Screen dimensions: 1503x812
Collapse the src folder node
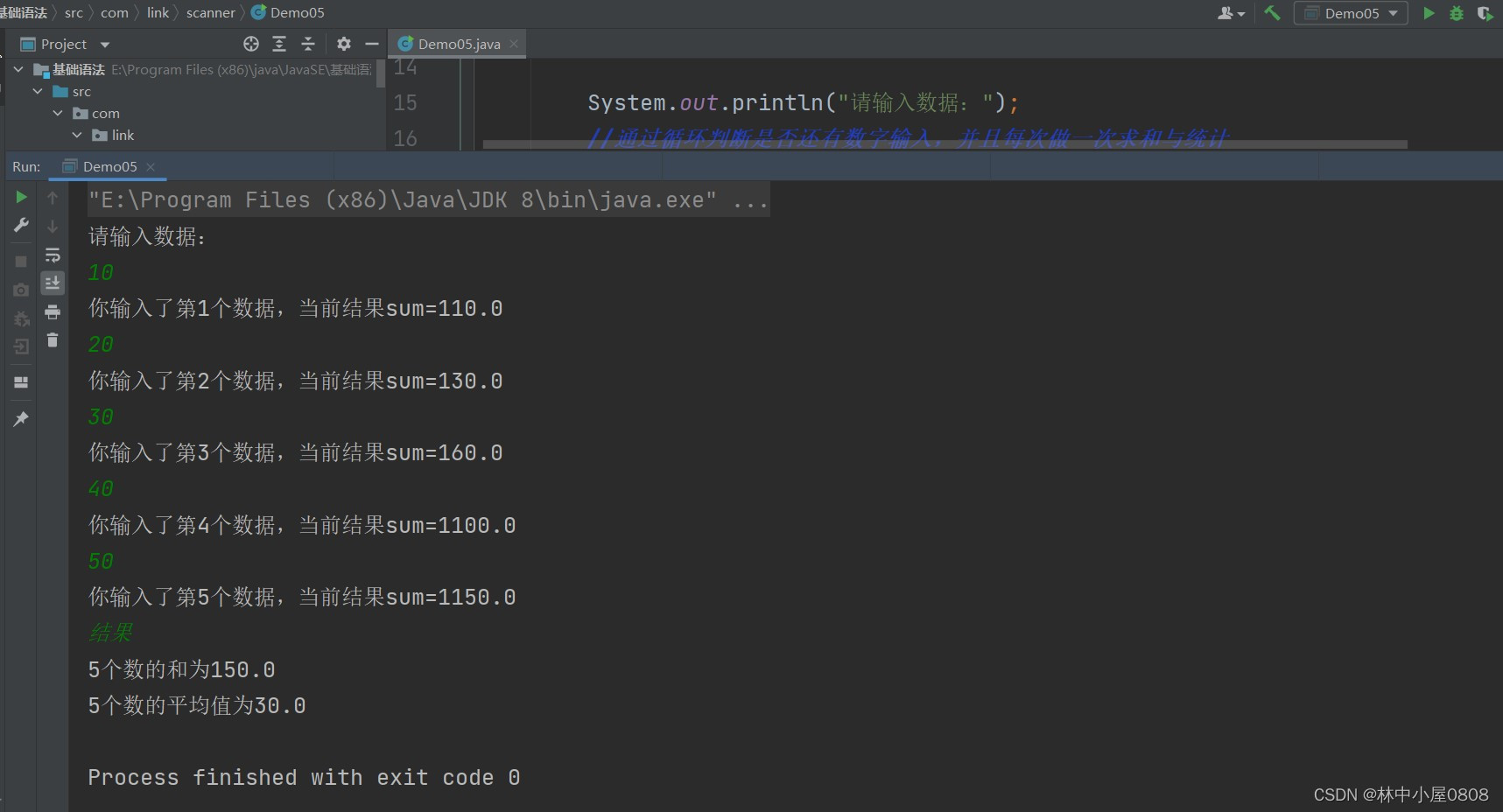(38, 91)
